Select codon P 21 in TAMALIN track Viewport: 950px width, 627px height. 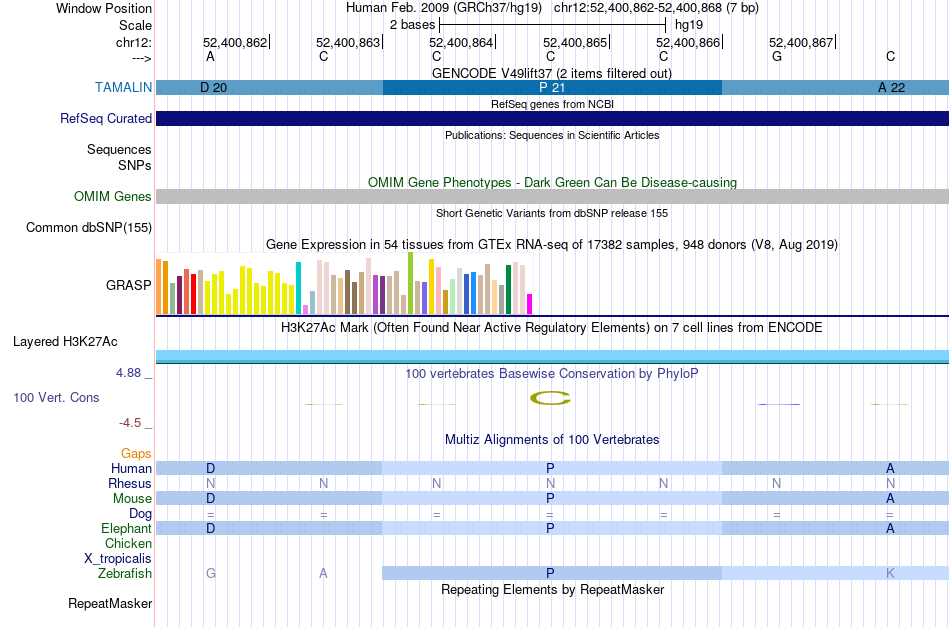click(x=552, y=87)
